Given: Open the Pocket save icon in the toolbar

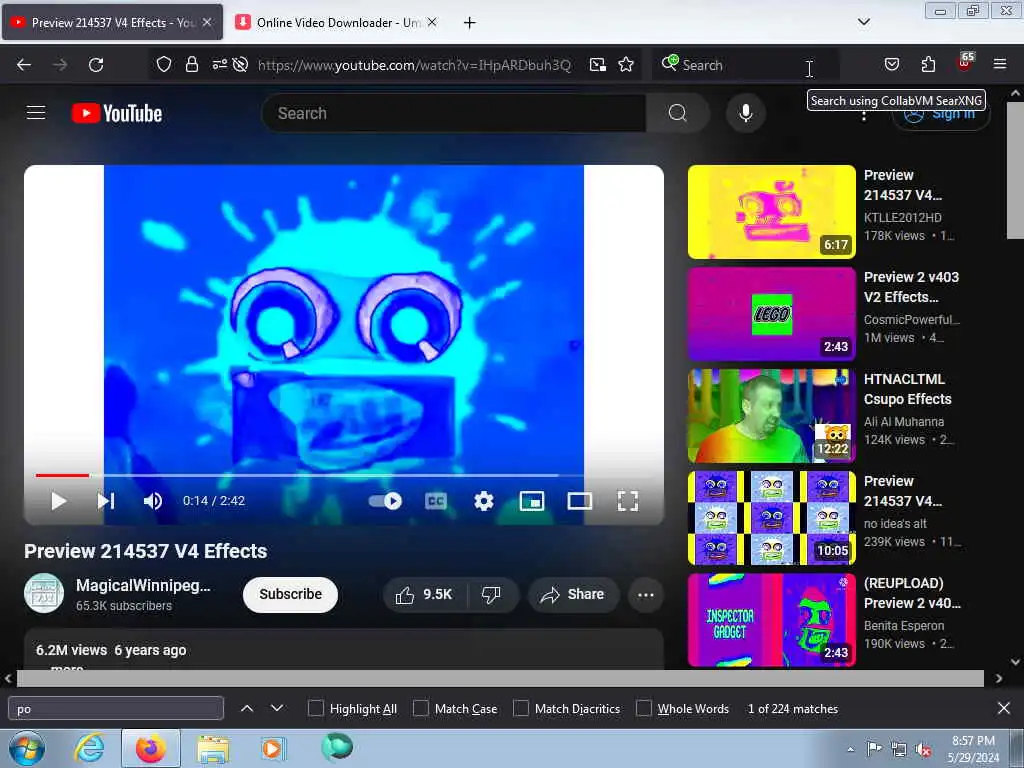Looking at the screenshot, I should click(x=891, y=65).
